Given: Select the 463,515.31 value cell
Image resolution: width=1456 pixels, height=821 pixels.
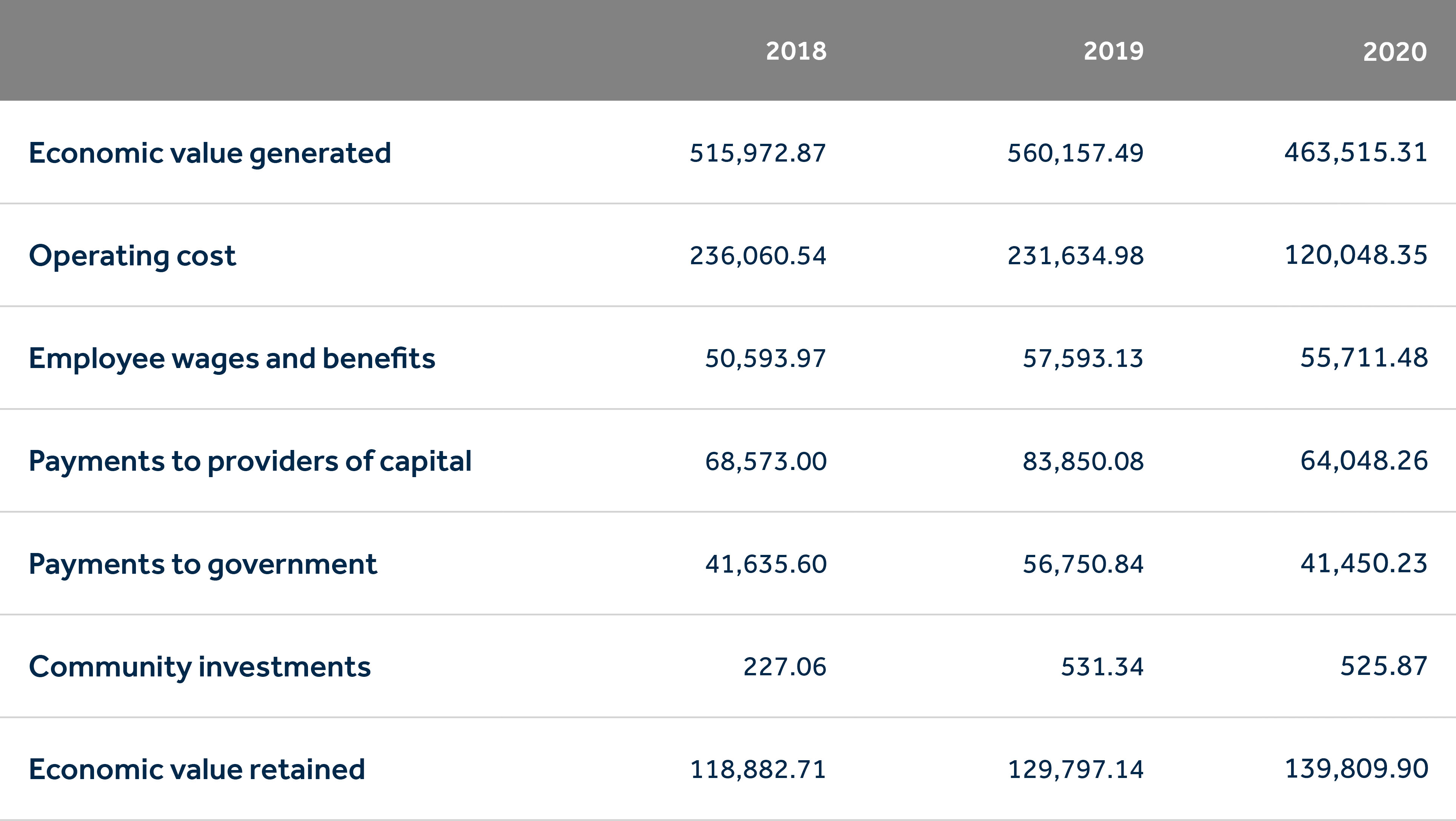Looking at the screenshot, I should point(1355,152).
